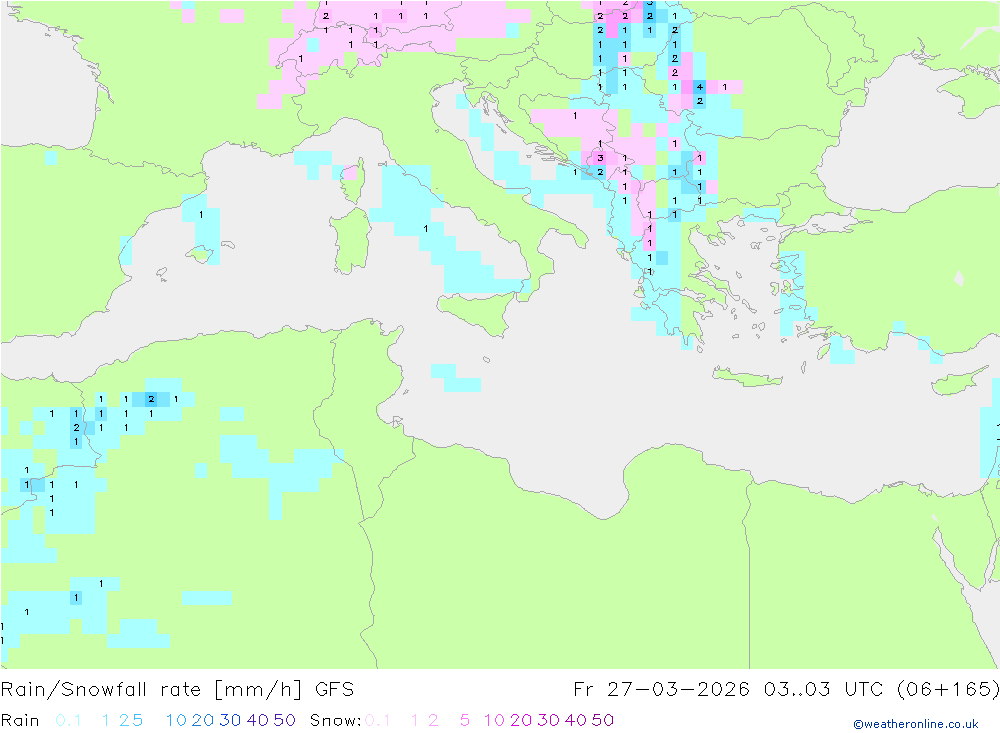Select the snow legend value 0.1
1000x733 pixels.
point(378,720)
